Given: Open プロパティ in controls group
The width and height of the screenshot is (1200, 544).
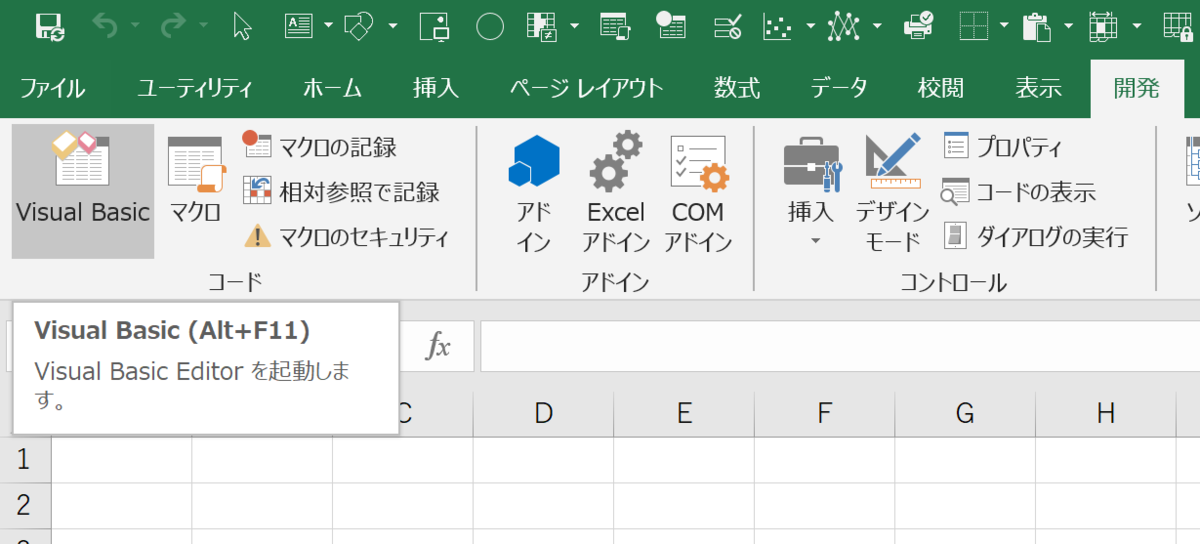Looking at the screenshot, I should (x=1004, y=147).
